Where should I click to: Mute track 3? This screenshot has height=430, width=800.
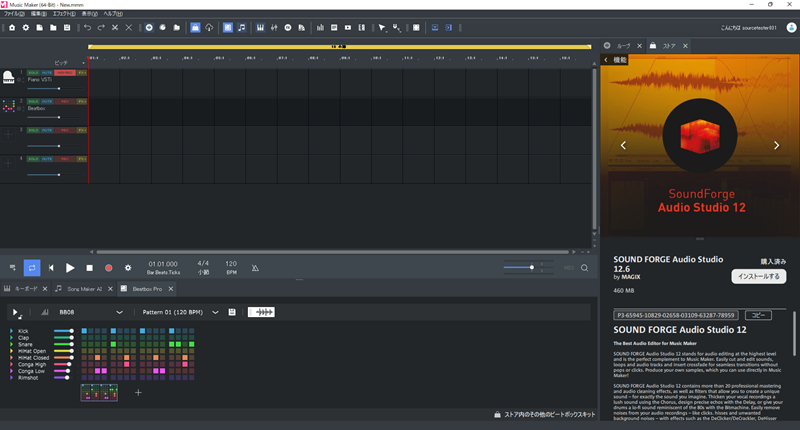[47, 130]
